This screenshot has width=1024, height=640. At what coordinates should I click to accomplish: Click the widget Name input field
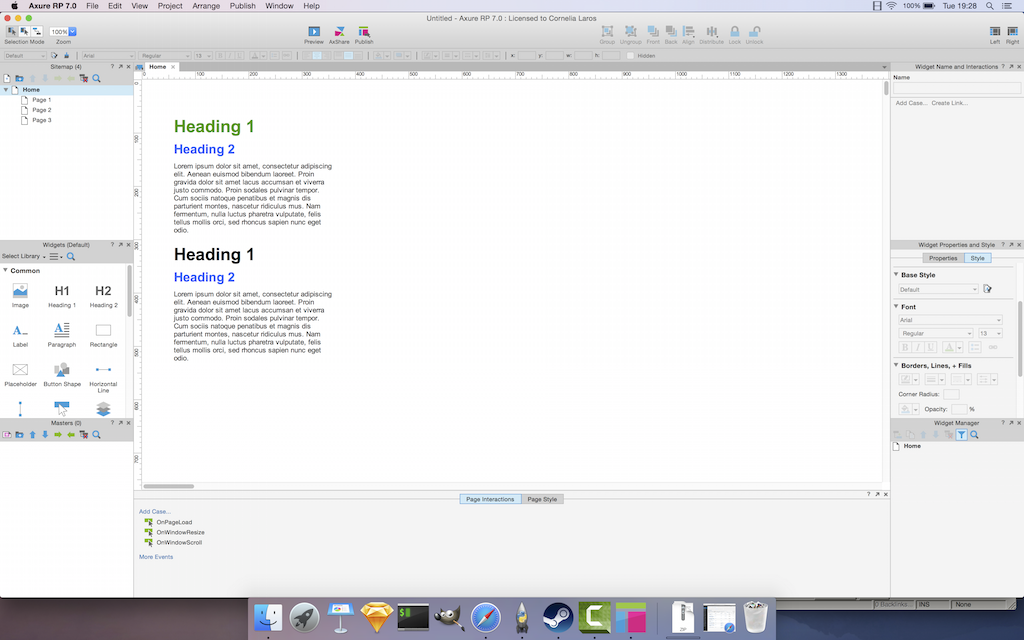click(x=957, y=88)
